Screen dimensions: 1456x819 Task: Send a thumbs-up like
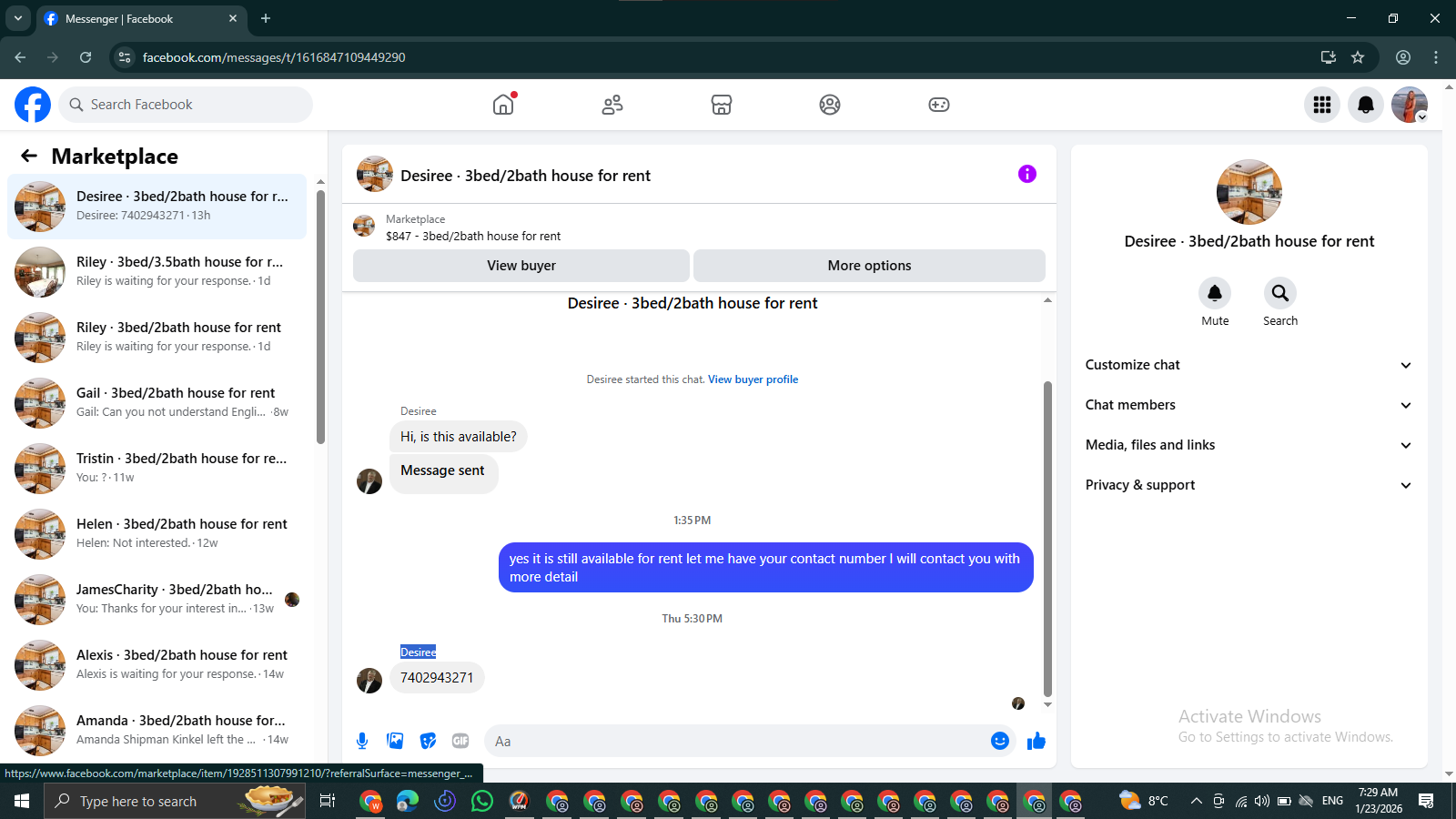[x=1036, y=741]
